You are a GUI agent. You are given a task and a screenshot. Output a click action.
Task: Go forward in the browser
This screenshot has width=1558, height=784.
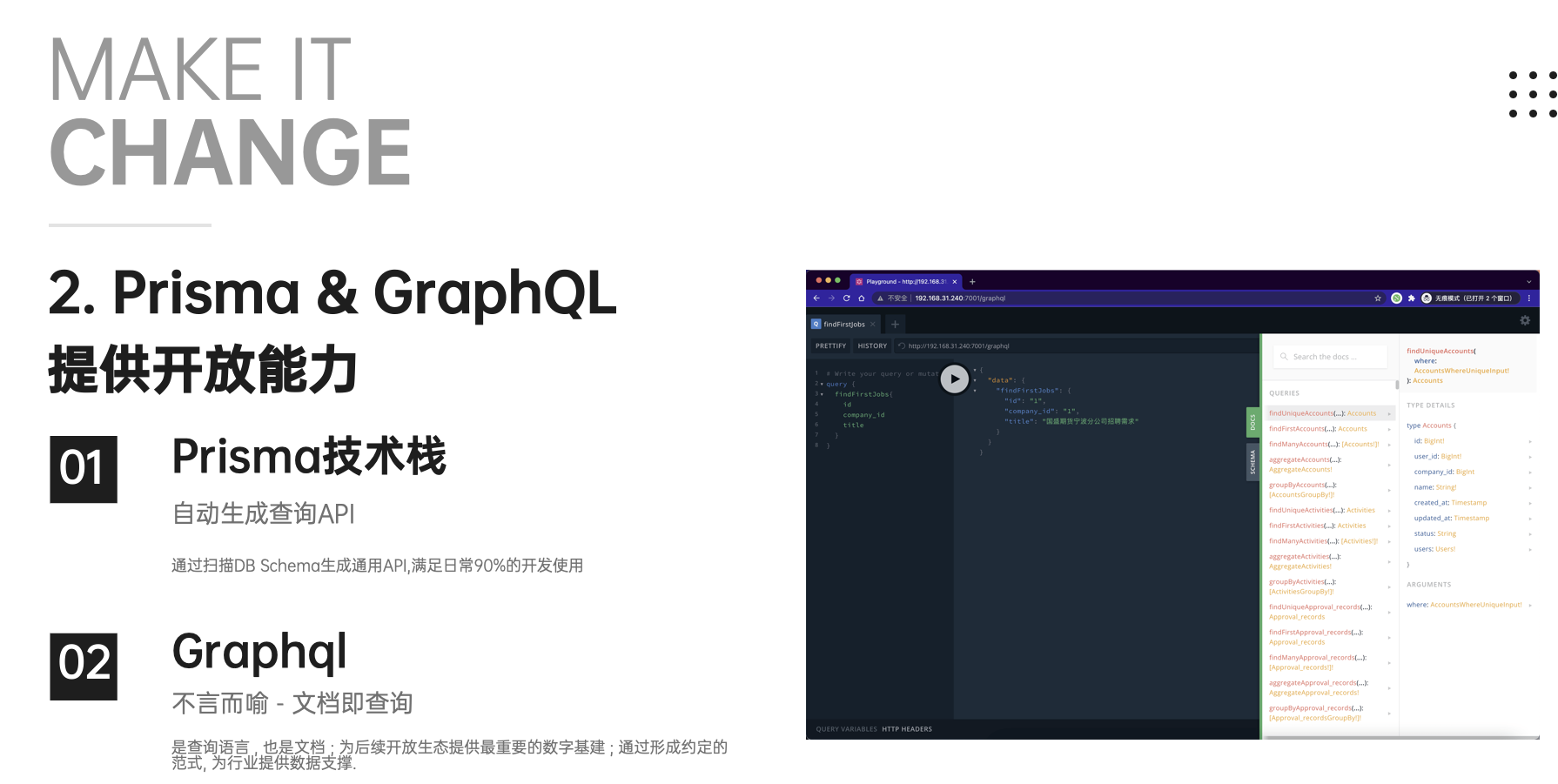click(x=831, y=298)
